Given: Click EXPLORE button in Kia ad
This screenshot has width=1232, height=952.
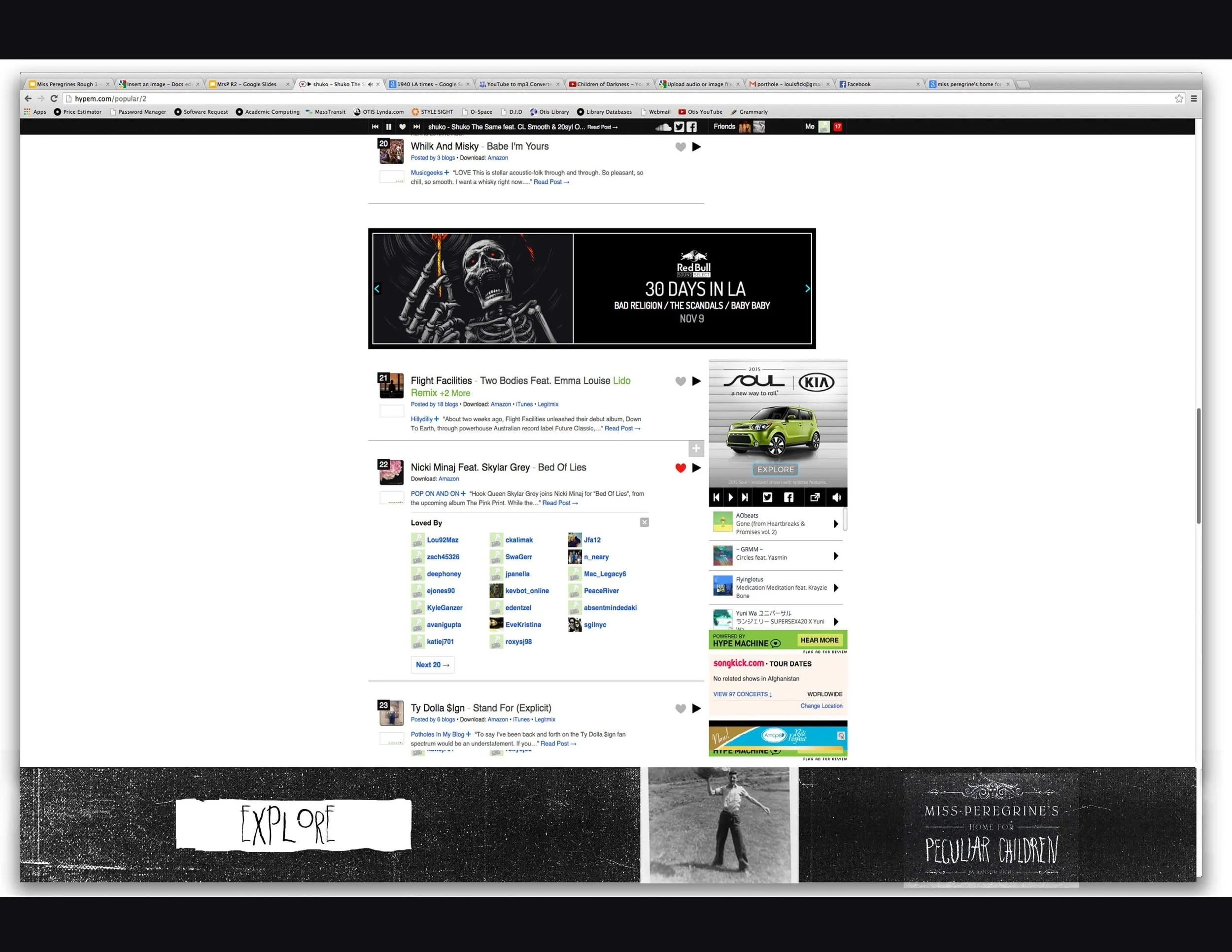Looking at the screenshot, I should pyautogui.click(x=776, y=469).
